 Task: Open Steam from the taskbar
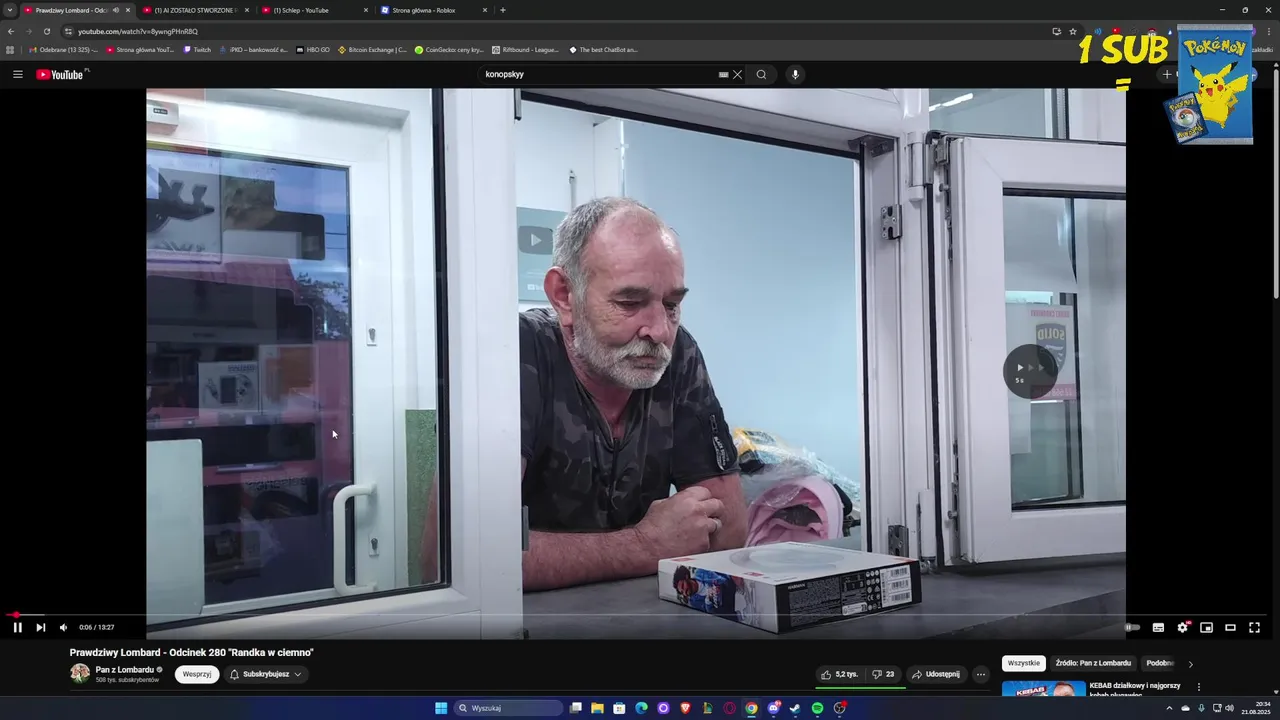(795, 708)
